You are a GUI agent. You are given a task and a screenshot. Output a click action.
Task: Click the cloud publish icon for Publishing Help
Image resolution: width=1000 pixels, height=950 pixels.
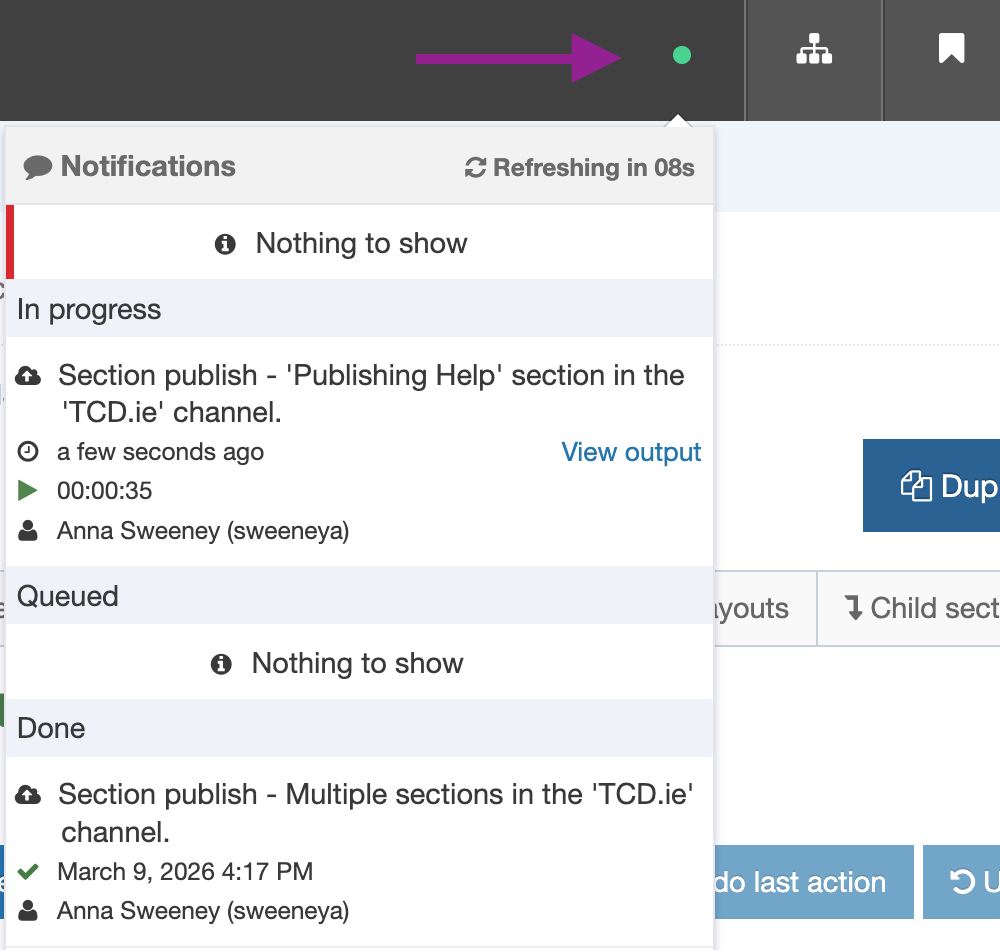click(28, 374)
